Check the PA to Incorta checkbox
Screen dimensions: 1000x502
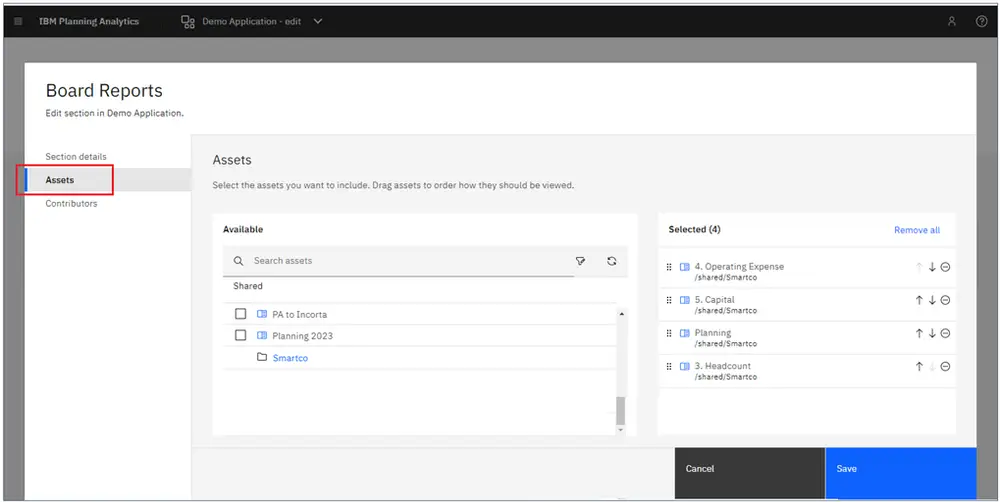[x=240, y=314]
